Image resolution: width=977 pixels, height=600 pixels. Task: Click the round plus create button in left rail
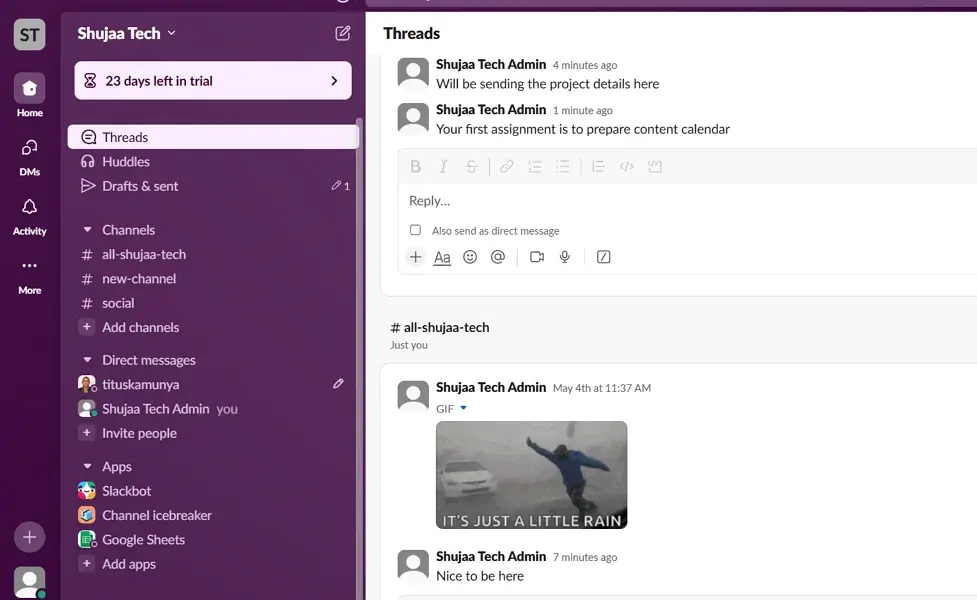click(29, 537)
